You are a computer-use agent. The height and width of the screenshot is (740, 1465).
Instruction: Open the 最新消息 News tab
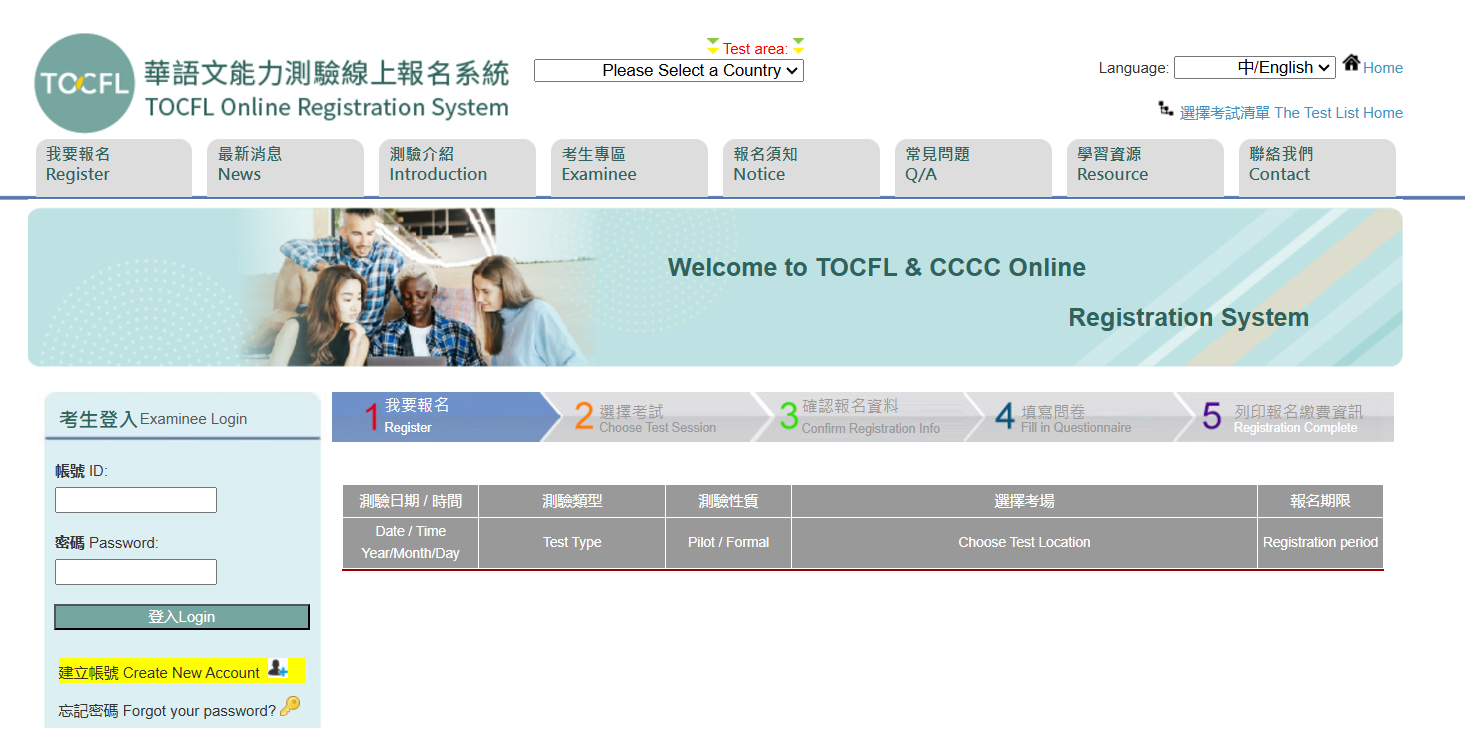[x=285, y=166]
